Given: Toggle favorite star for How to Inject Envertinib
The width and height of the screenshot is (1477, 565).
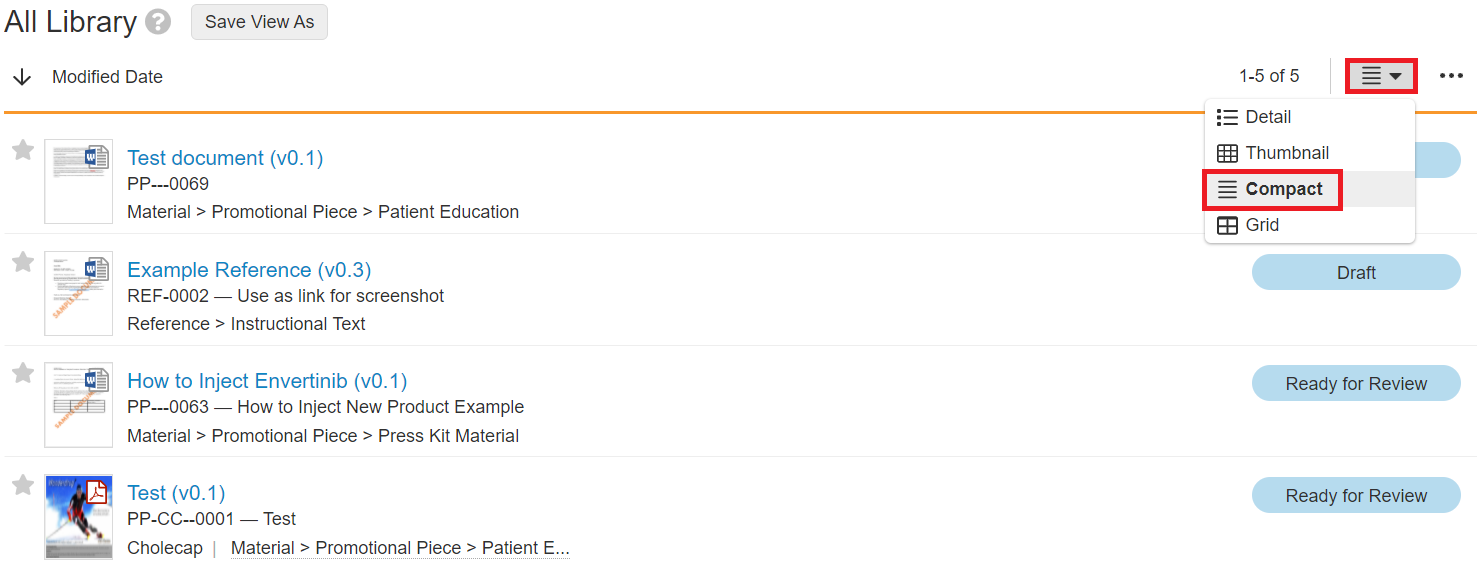Looking at the screenshot, I should [23, 373].
